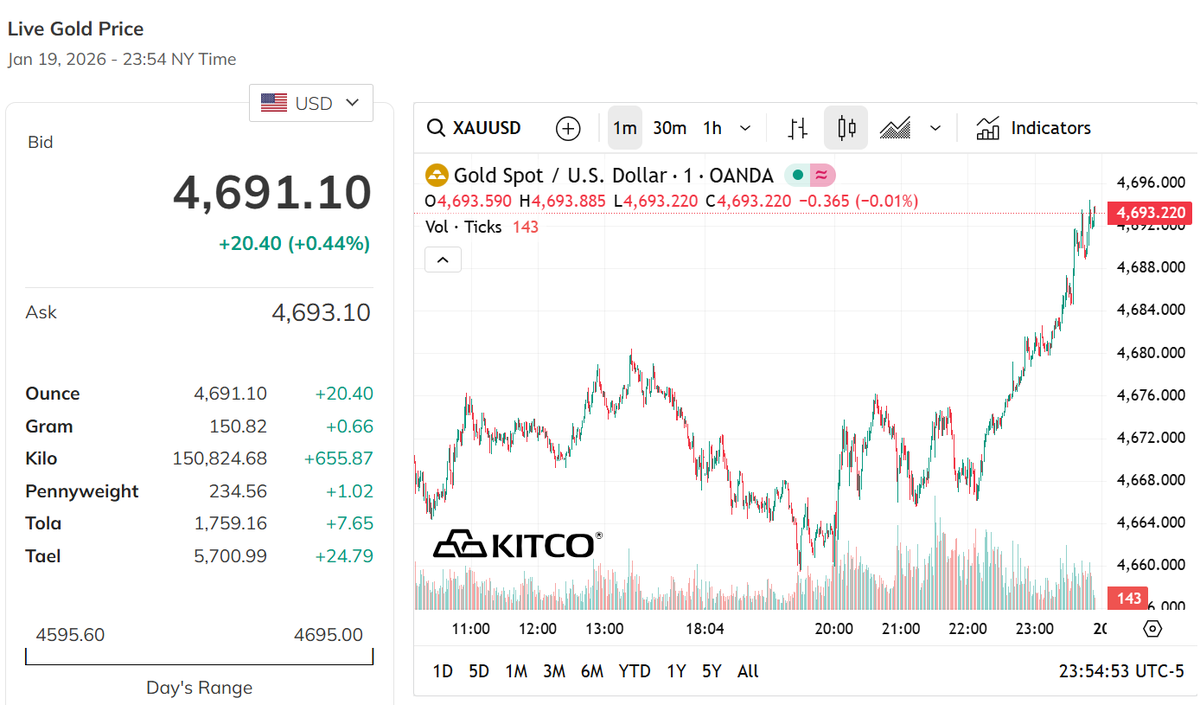Switch chart style to bars
This screenshot has height=705, width=1200.
pos(797,128)
